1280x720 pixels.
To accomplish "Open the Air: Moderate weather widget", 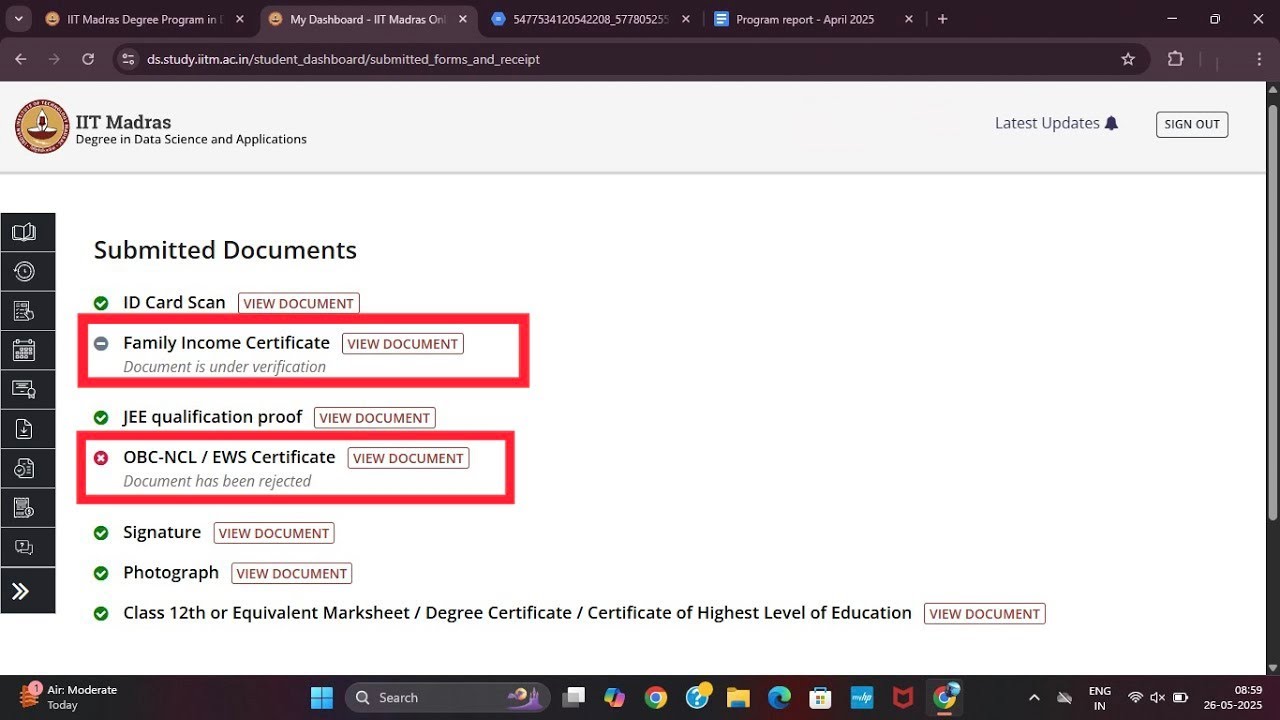I will click(x=69, y=697).
